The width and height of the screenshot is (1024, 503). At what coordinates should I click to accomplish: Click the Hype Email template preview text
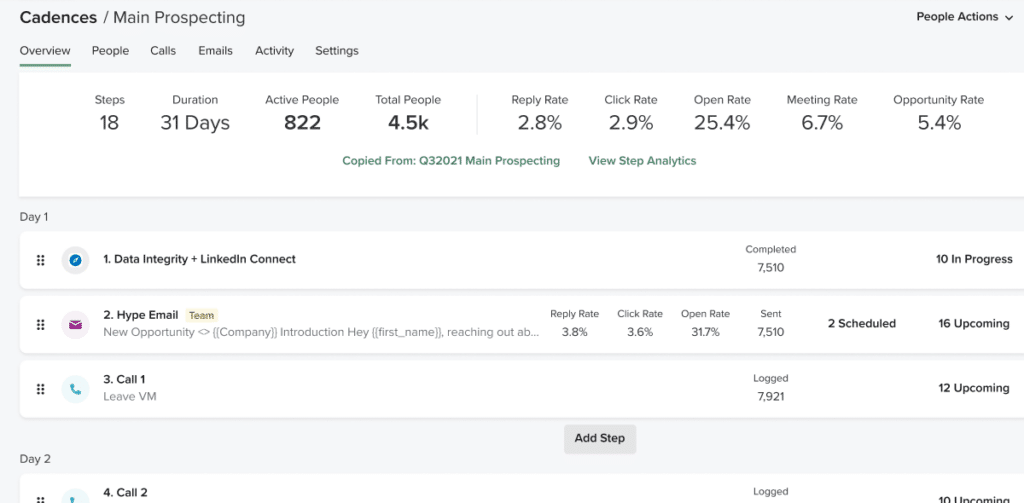(x=322, y=333)
